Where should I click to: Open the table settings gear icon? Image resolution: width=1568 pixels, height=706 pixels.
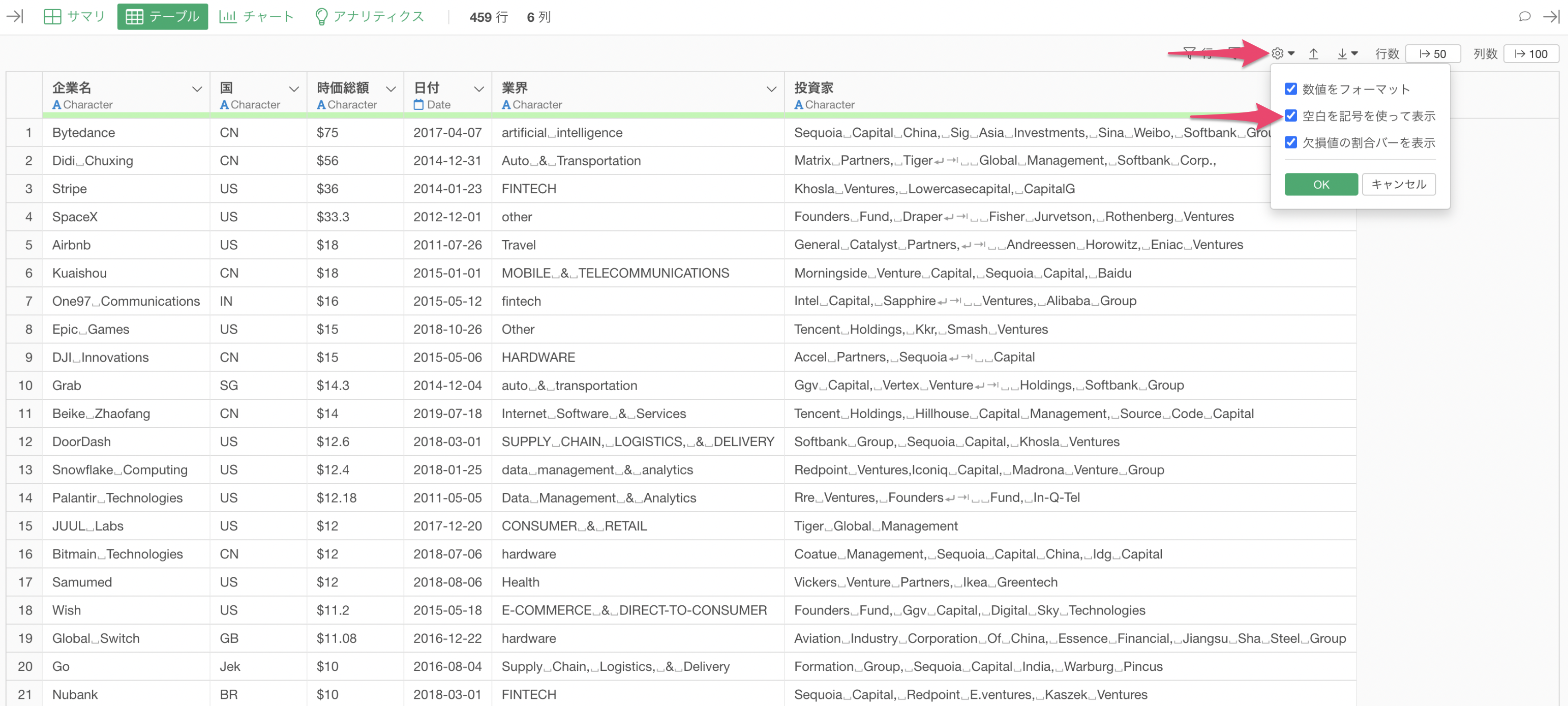[x=1277, y=53]
